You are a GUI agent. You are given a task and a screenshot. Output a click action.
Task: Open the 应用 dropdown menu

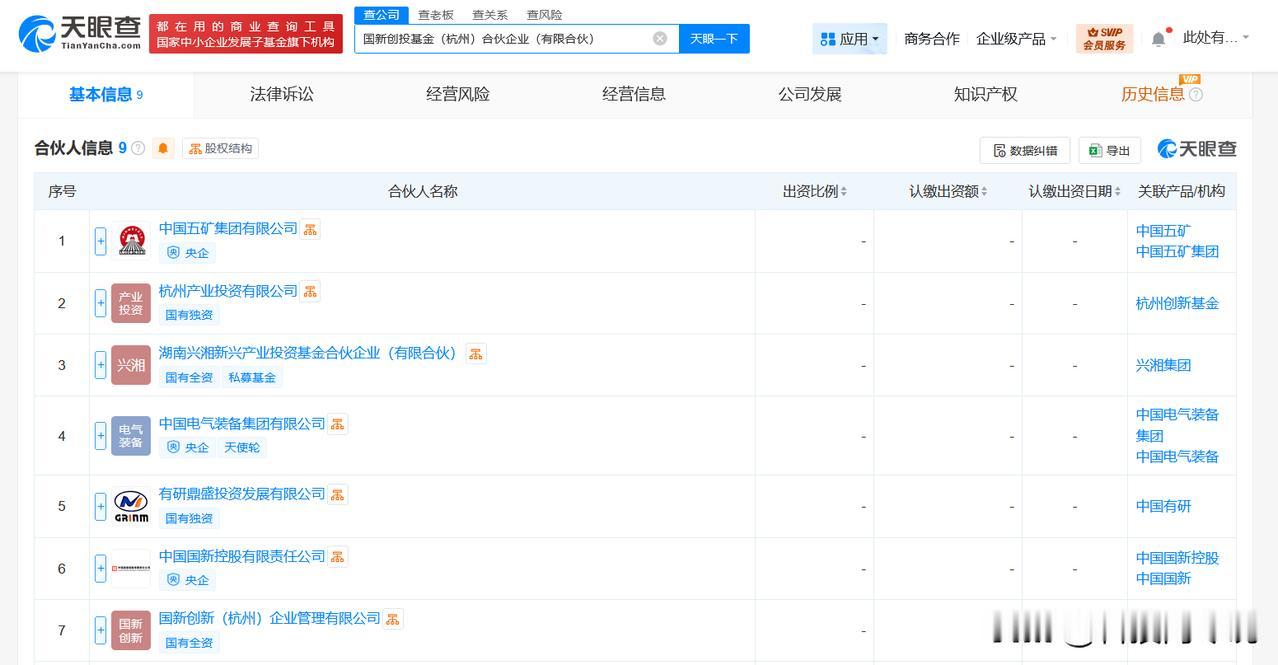[849, 38]
